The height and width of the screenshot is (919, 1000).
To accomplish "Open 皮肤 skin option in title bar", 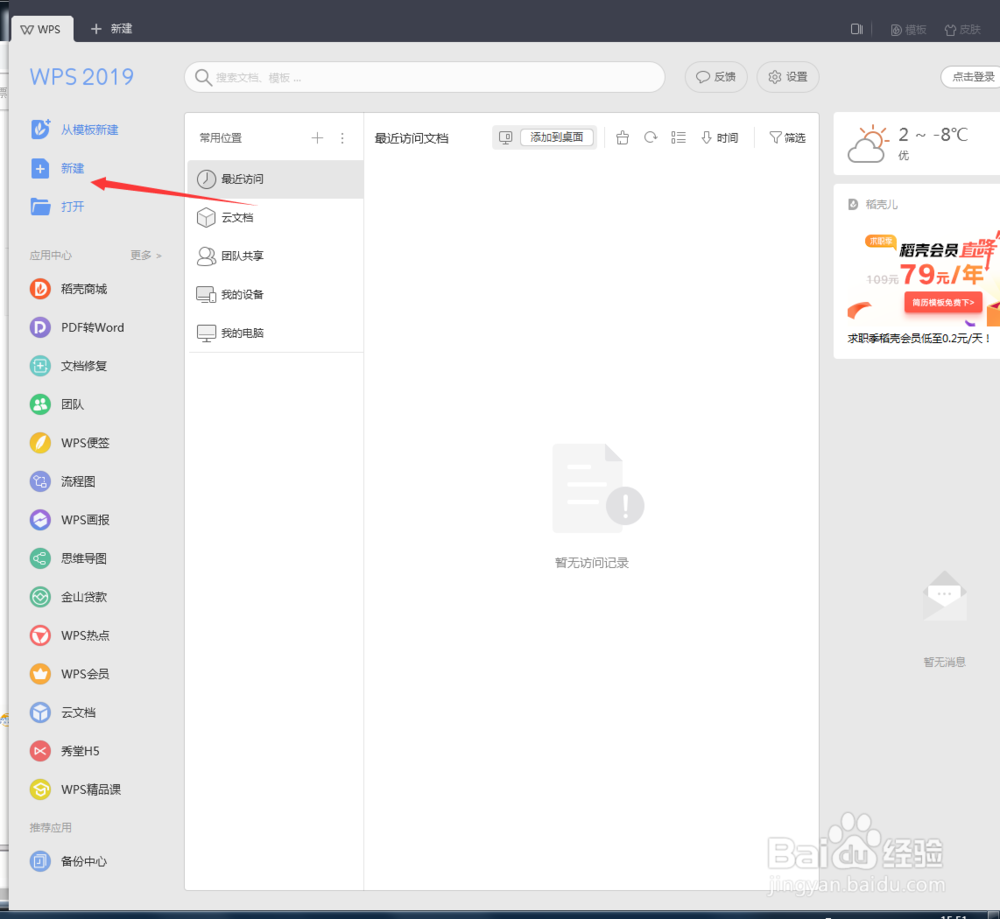I will tap(962, 29).
